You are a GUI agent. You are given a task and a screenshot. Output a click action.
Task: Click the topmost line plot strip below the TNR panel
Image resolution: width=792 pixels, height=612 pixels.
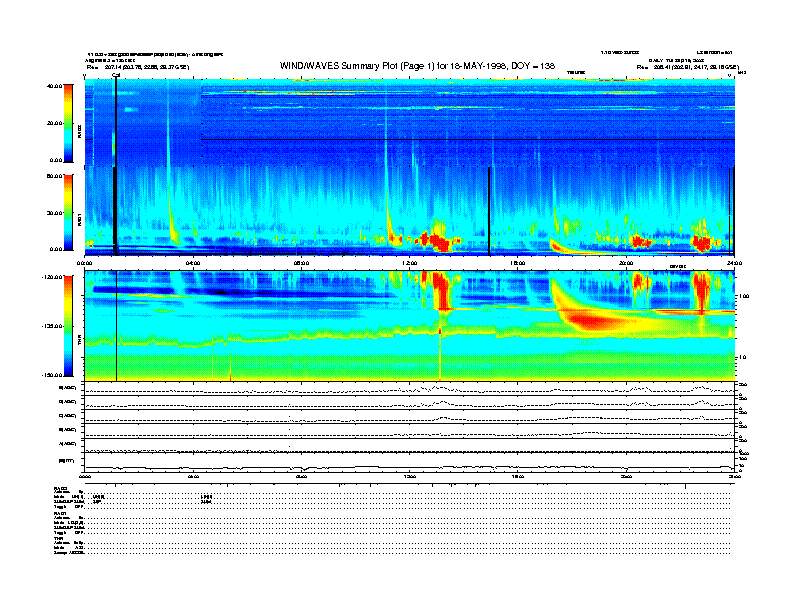coord(410,389)
